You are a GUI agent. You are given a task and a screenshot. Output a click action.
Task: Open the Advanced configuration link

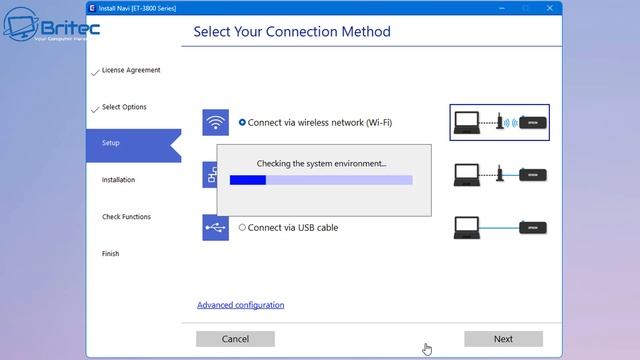[x=240, y=305]
